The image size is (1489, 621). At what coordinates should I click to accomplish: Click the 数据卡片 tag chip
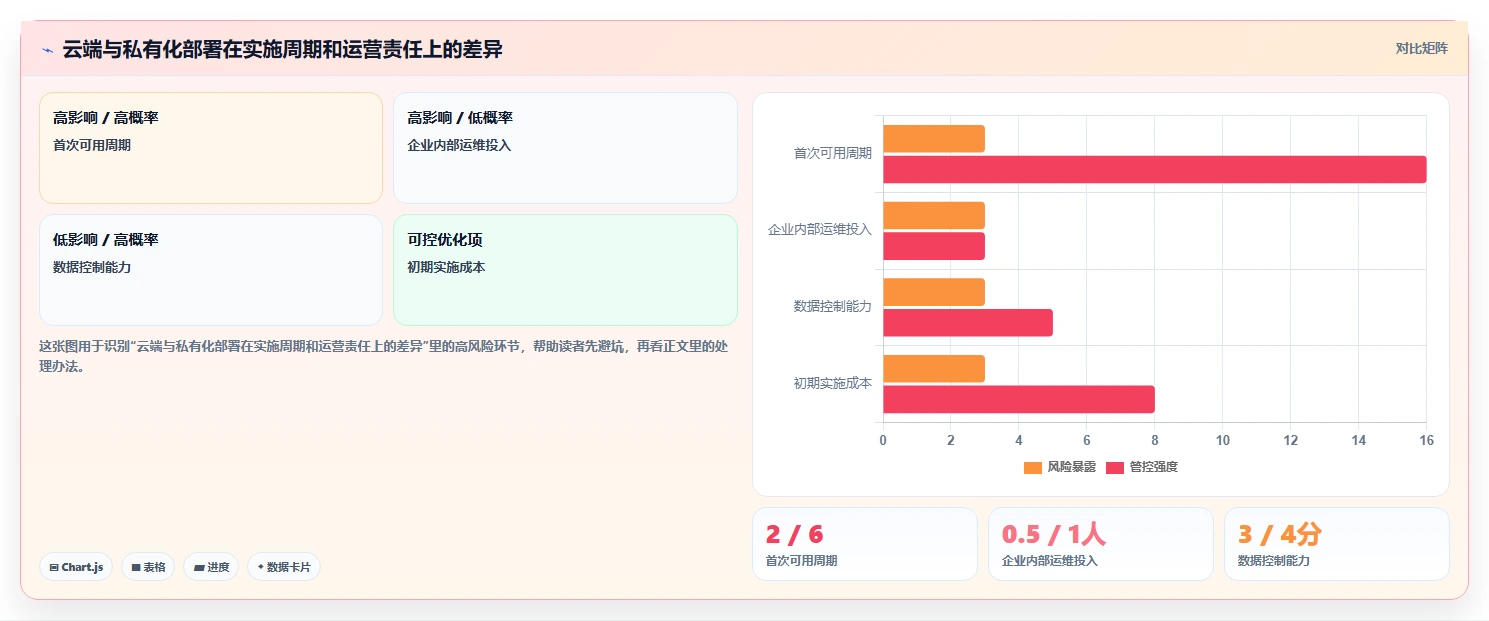coord(284,567)
